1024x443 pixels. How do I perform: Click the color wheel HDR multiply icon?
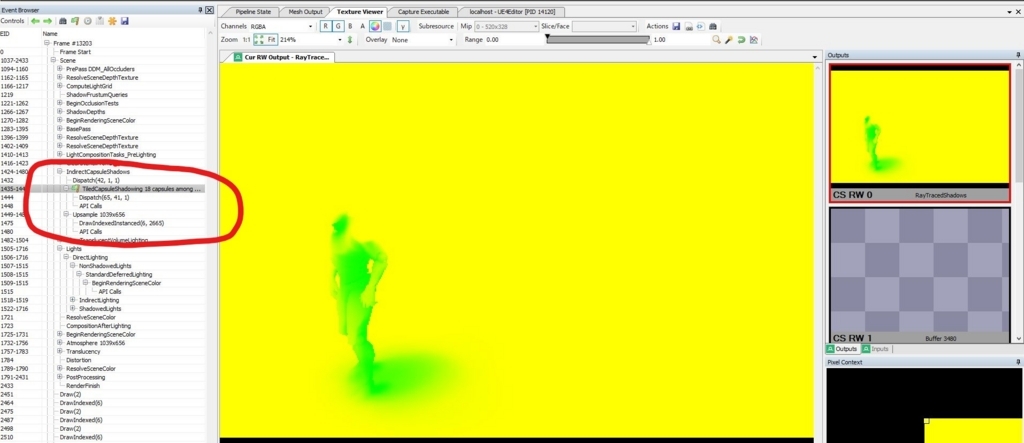[375, 26]
